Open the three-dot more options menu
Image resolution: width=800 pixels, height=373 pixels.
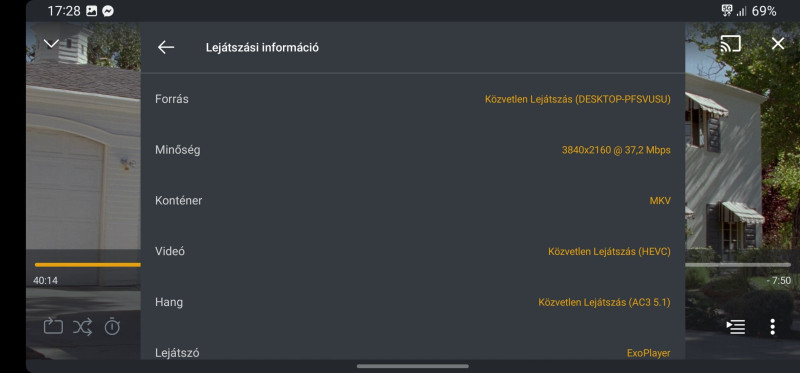pyautogui.click(x=772, y=327)
